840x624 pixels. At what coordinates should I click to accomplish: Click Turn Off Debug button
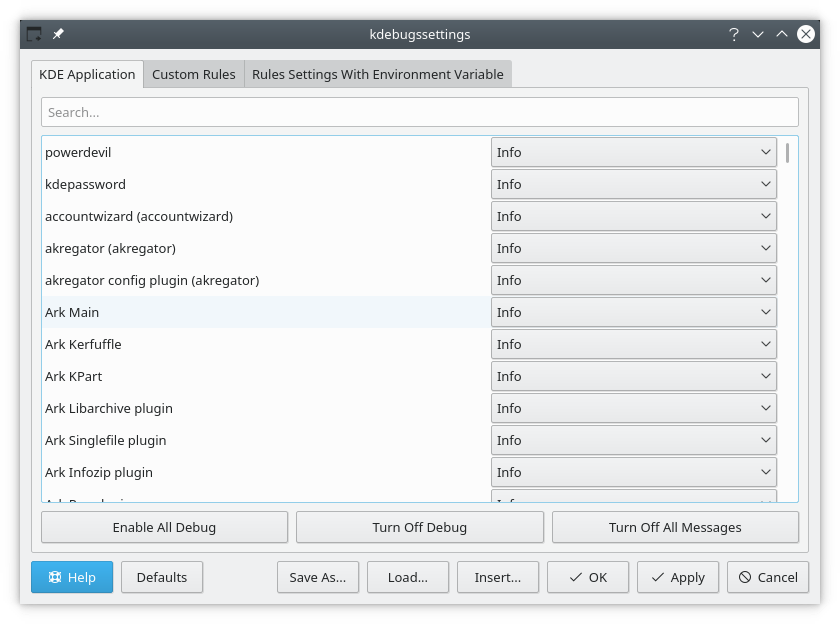click(419, 527)
